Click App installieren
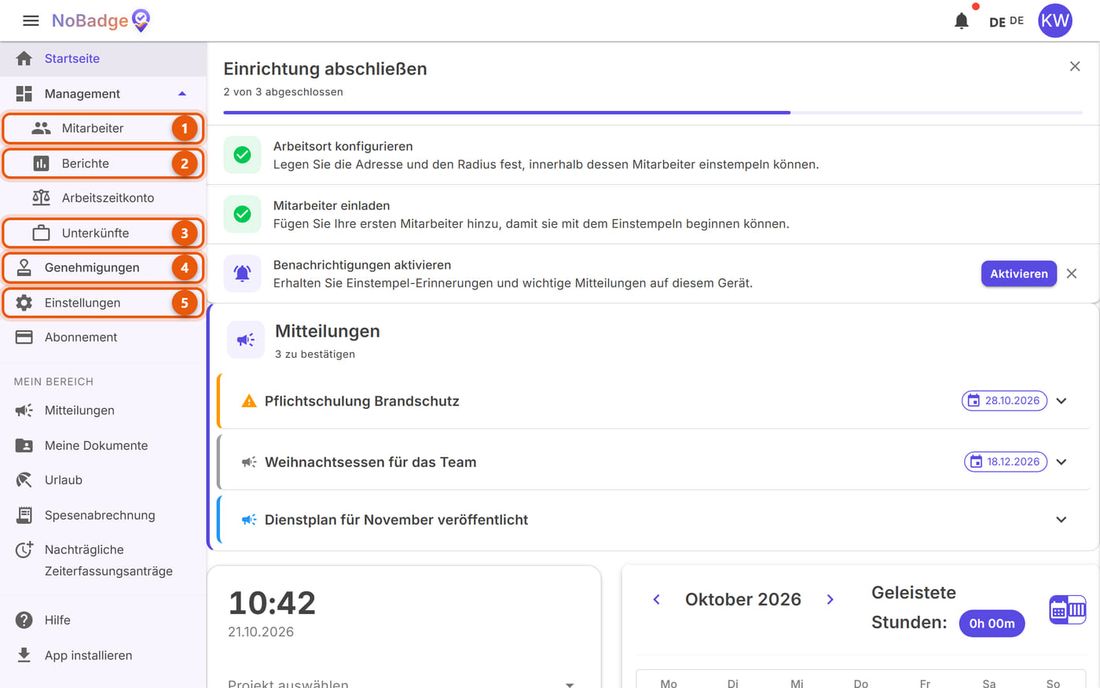Screen dimensions: 1100x688 103,655
